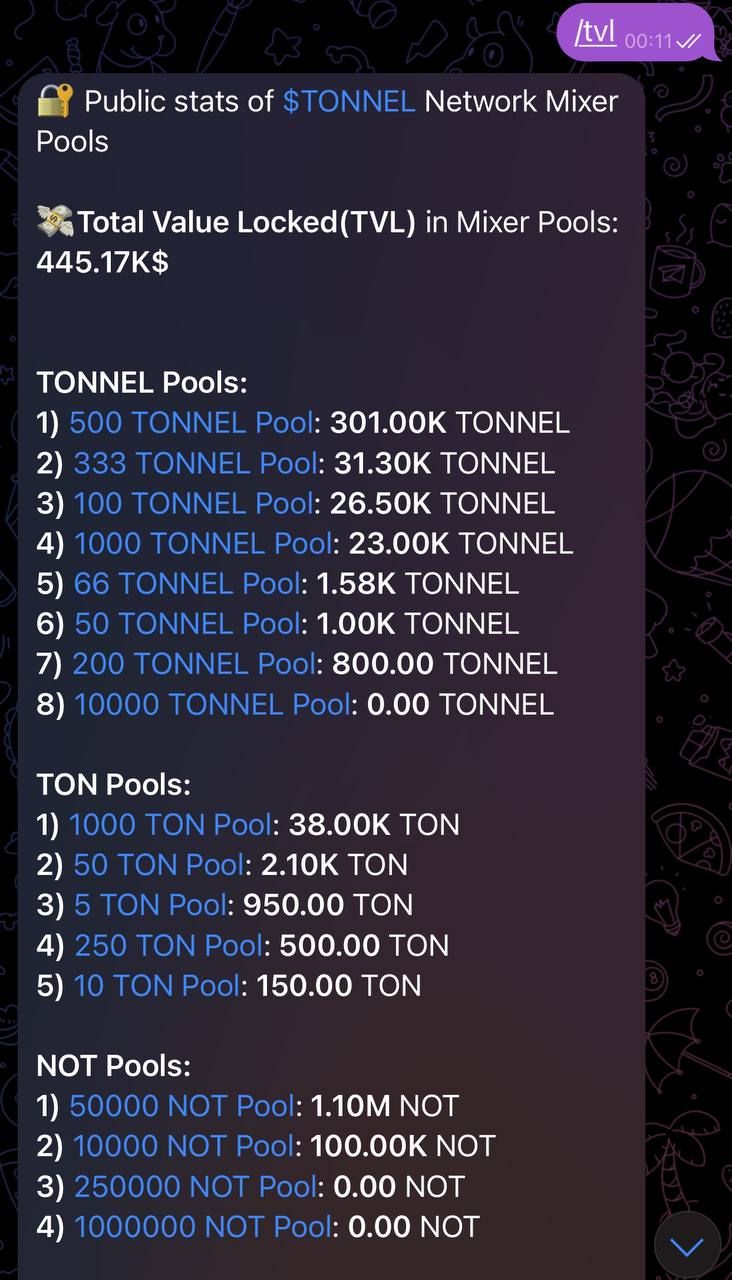The width and height of the screenshot is (732, 1280).
Task: Open the 50000 NOT Pool link
Action: point(183,1106)
